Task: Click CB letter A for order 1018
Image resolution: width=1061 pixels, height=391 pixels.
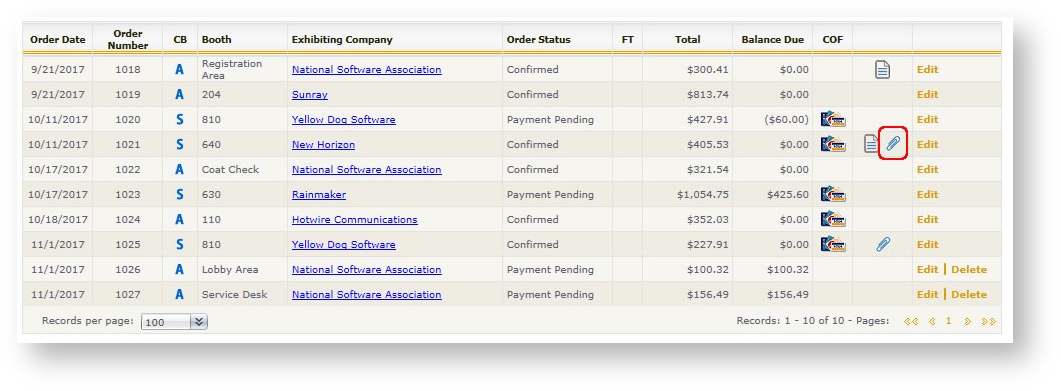Action: point(179,69)
